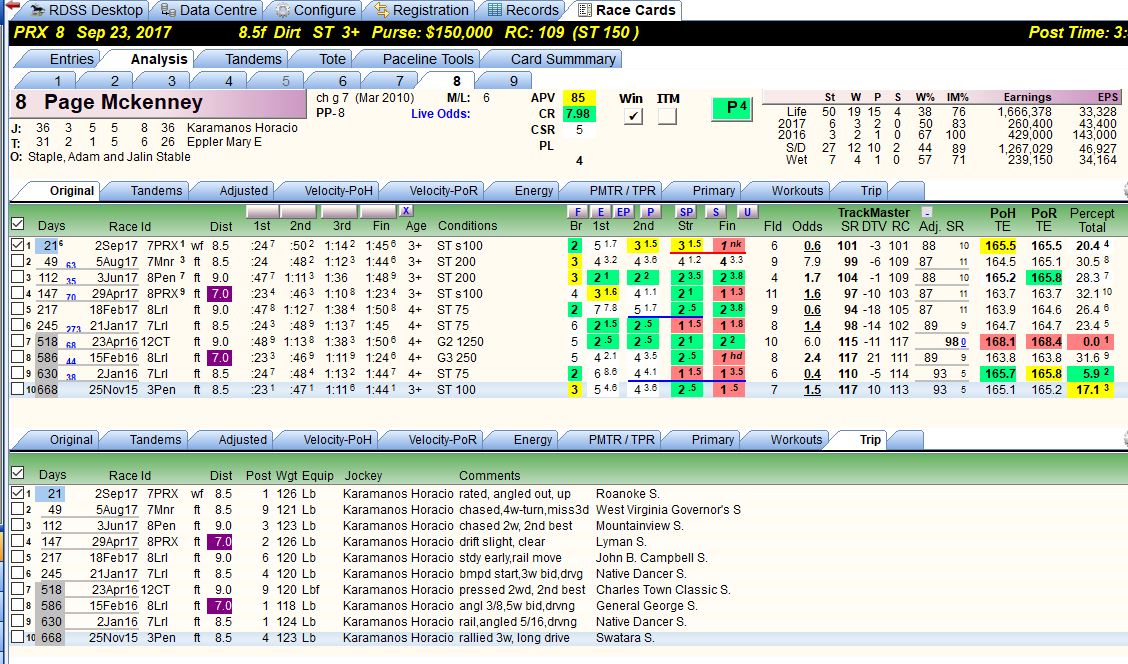Click the SP running-style filter button

(x=686, y=212)
